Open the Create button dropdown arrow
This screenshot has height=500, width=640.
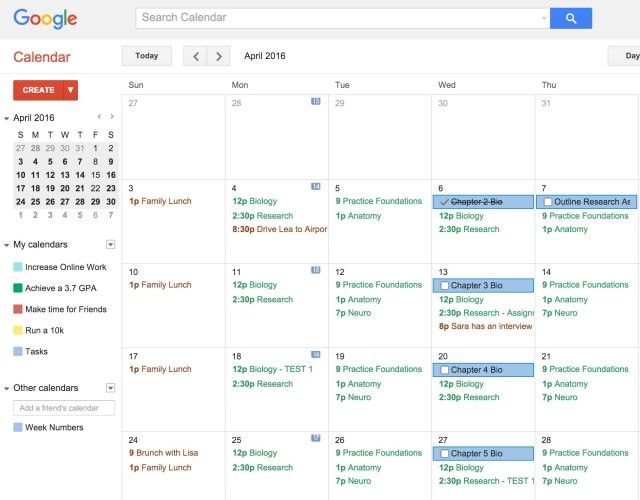(70, 90)
